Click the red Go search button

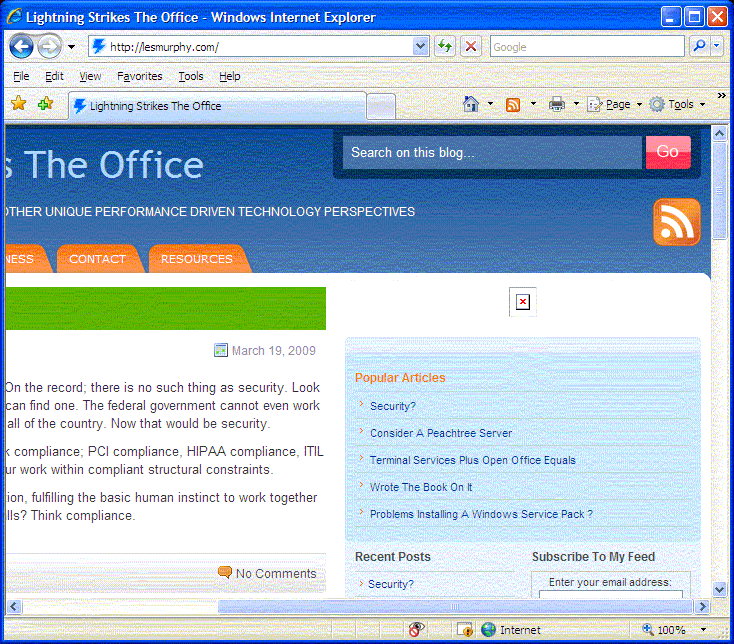click(x=668, y=152)
